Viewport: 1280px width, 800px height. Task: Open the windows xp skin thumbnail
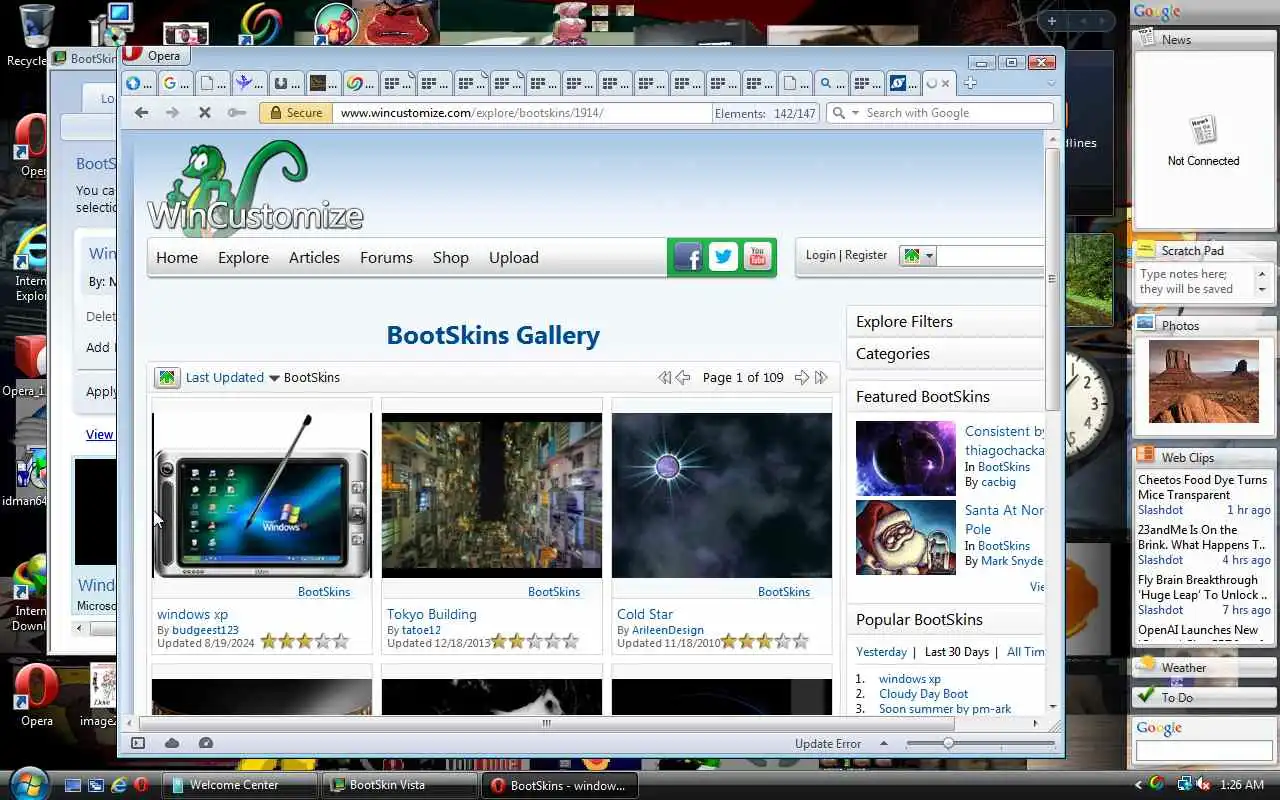point(262,495)
